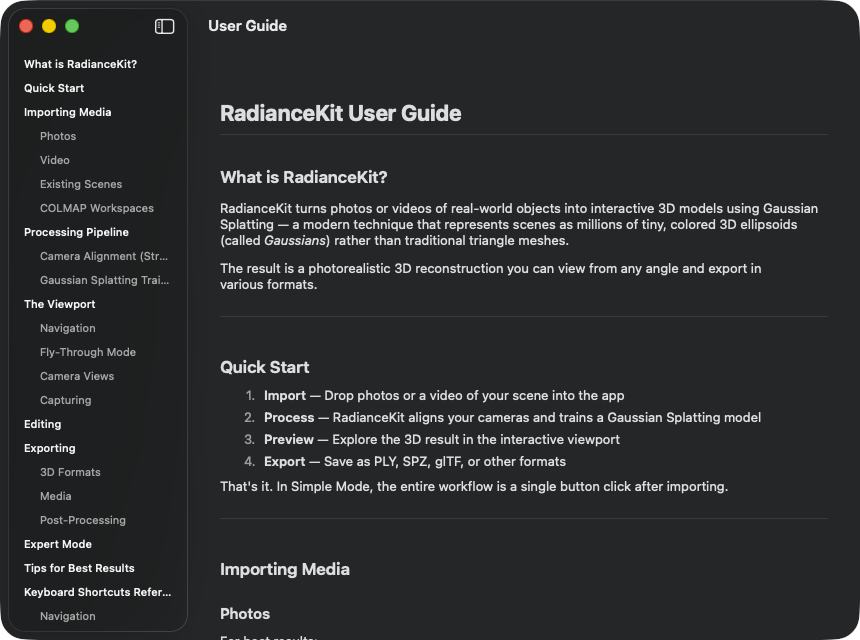The width and height of the screenshot is (860, 640).
Task: Click the italic word 'Gaussians'
Action: click(x=295, y=241)
